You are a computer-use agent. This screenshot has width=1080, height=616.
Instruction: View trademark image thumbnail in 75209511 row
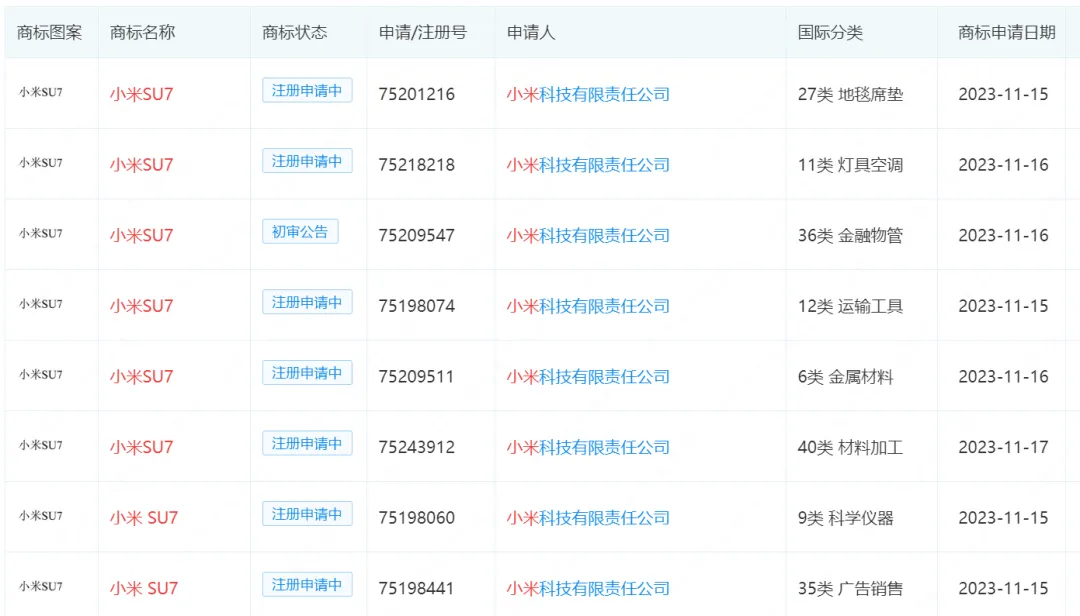pos(41,375)
